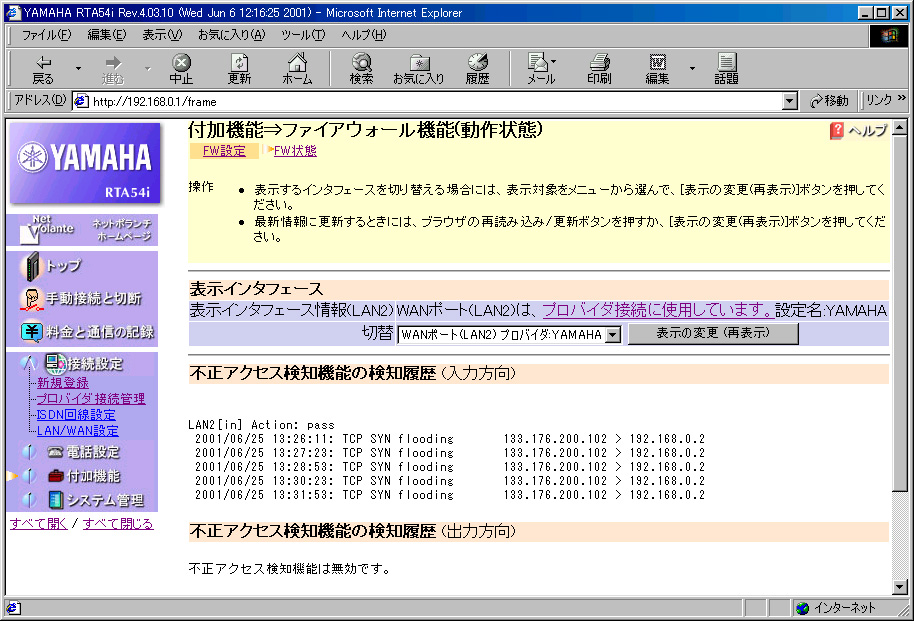Click the Back (戻る) toolbar icon
914x621 pixels.
43,68
